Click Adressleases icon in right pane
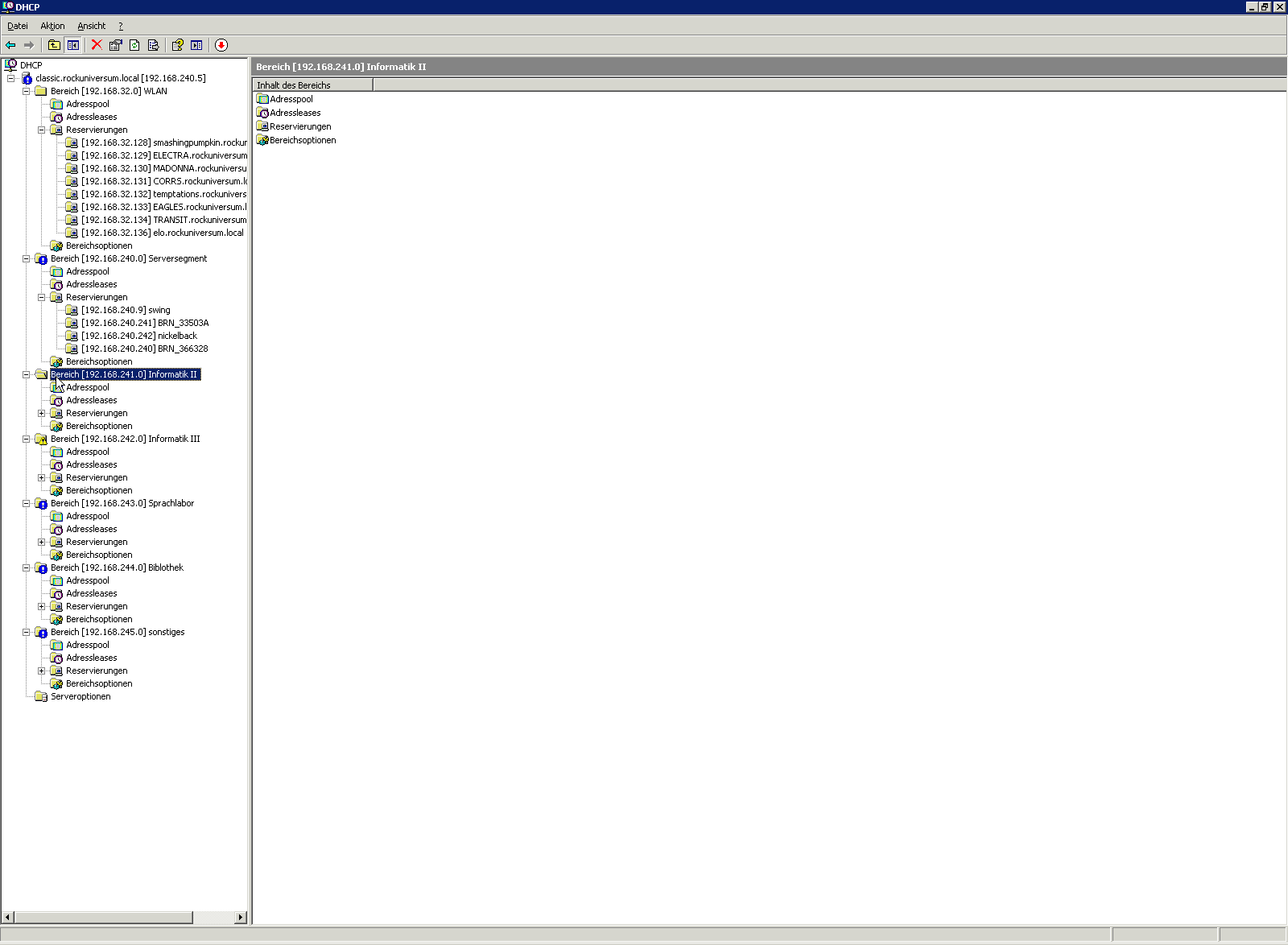1288x945 pixels. click(262, 113)
